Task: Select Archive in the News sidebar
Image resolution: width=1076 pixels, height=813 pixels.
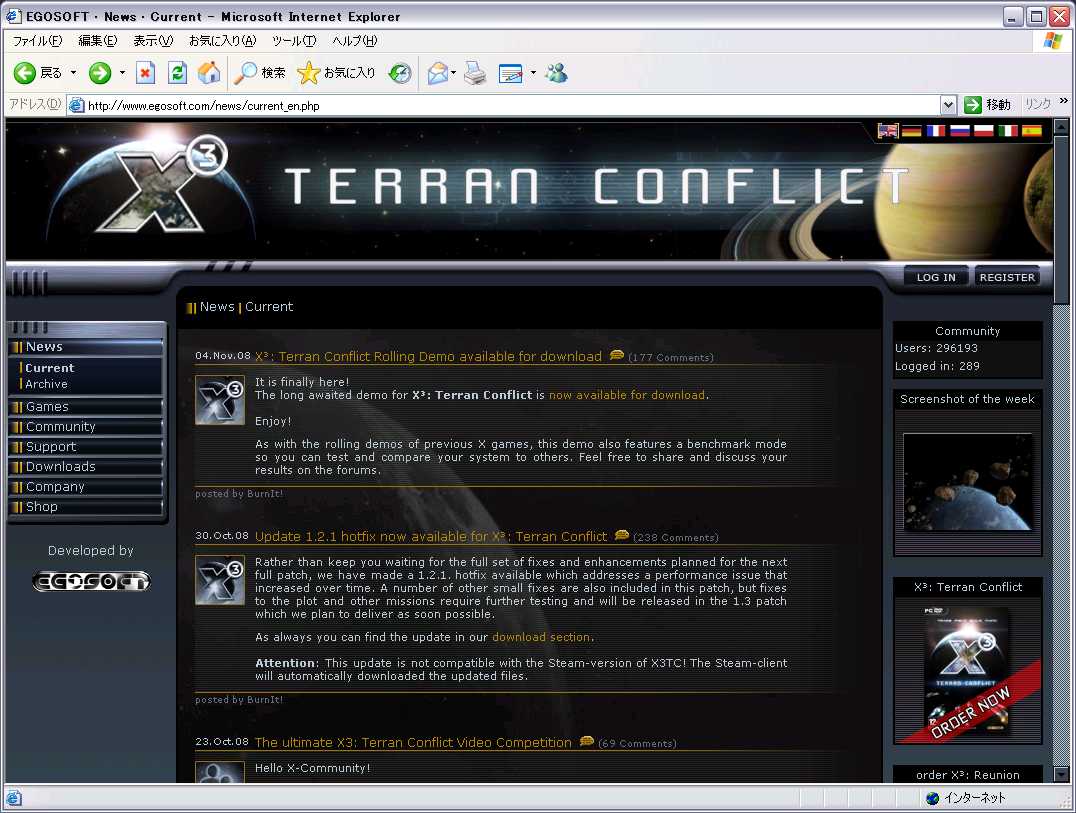Action: click(x=47, y=384)
